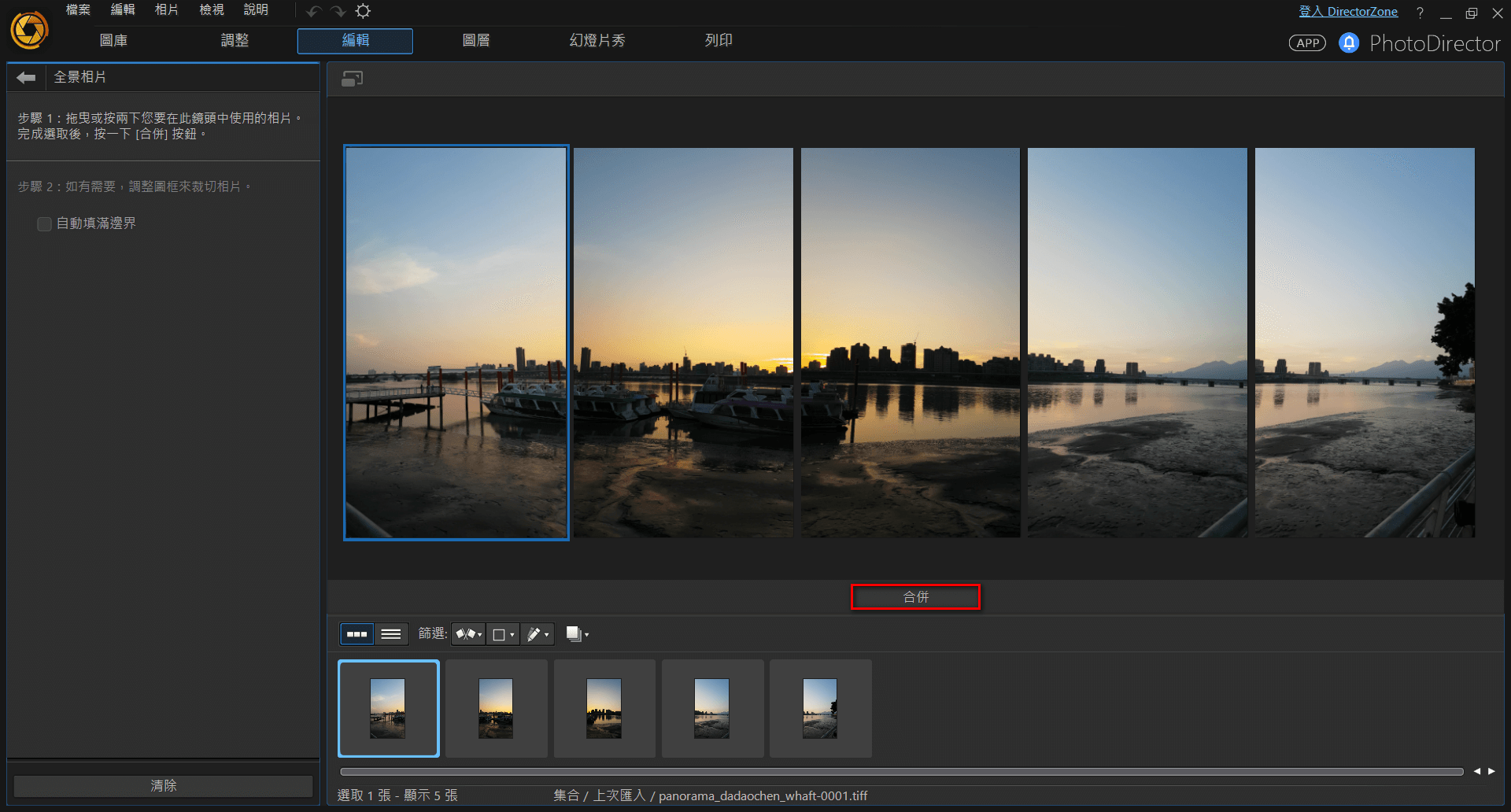Open the 相片 menu
This screenshot has width=1511, height=812.
coord(167,9)
